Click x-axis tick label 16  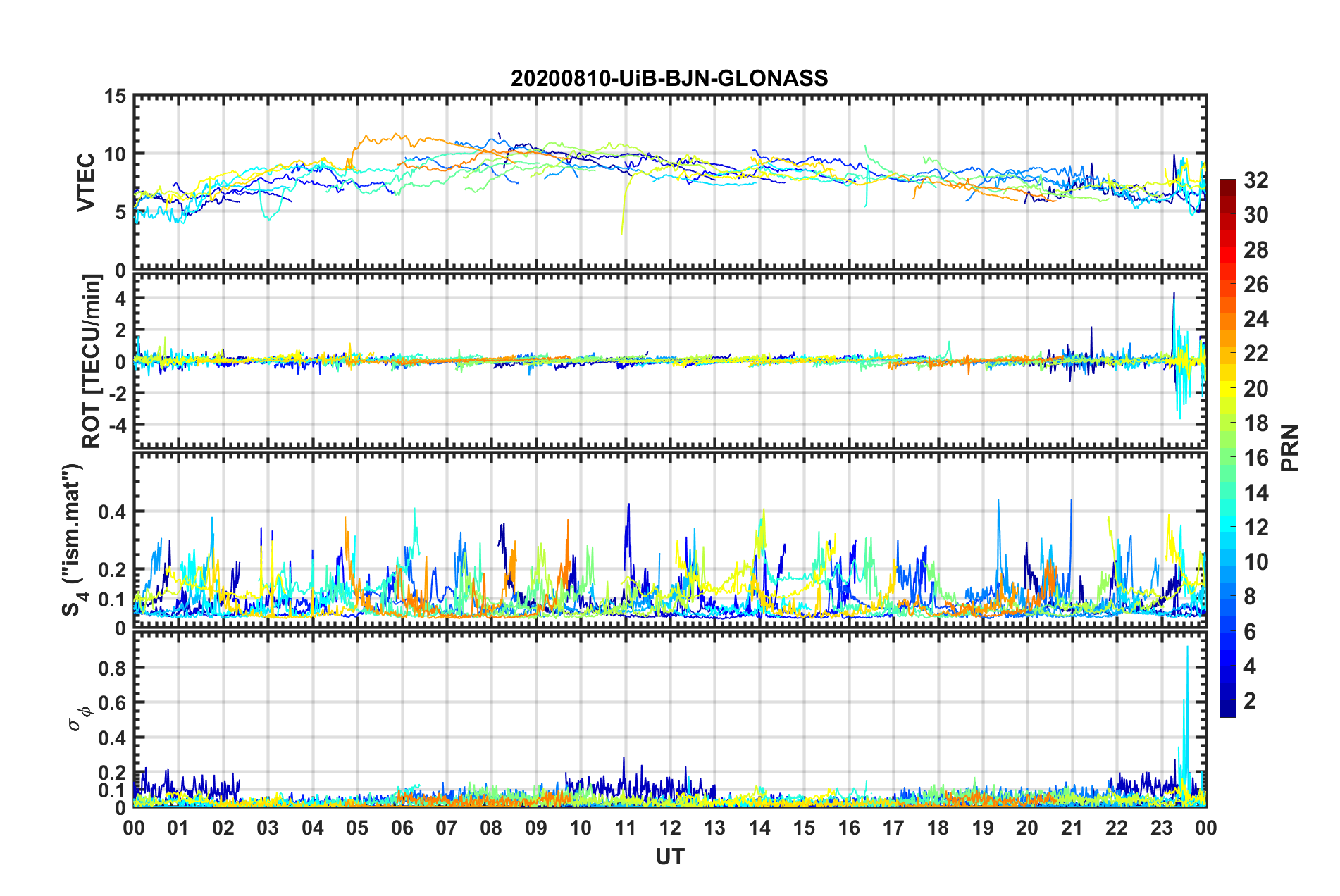click(849, 828)
